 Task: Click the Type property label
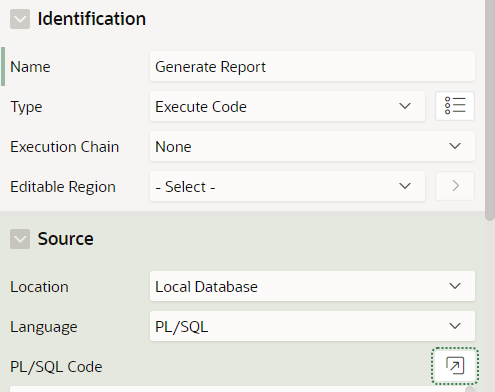click(26, 107)
